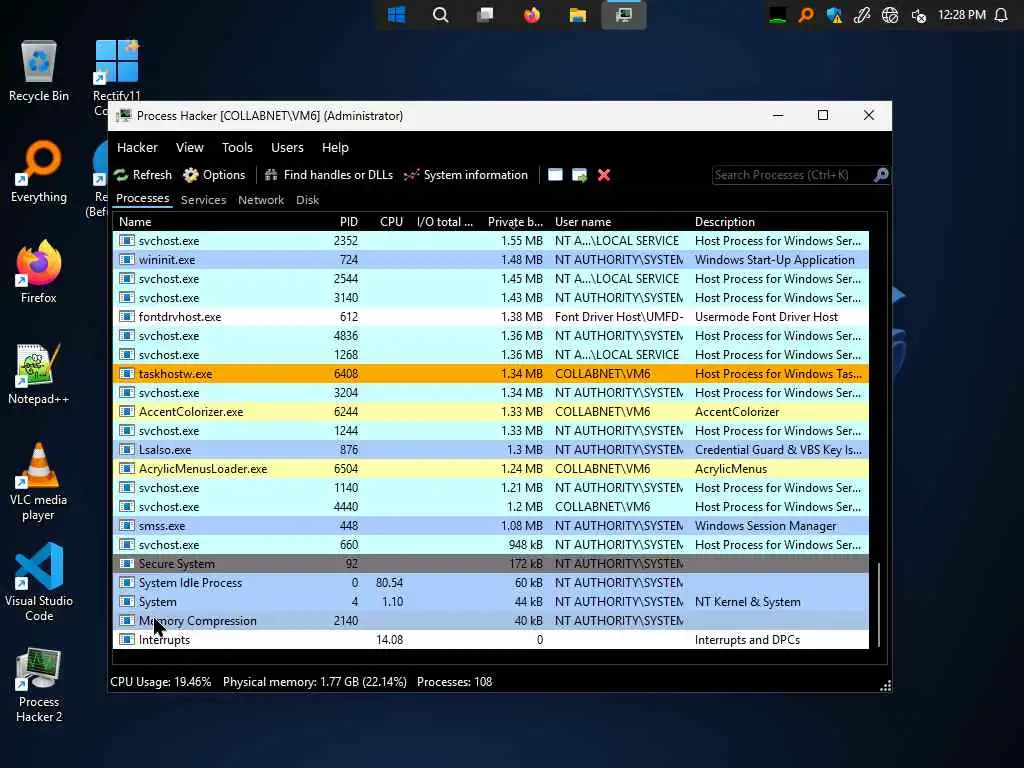
Task: Select svchost.exe with PID 2352
Action: 490,241
